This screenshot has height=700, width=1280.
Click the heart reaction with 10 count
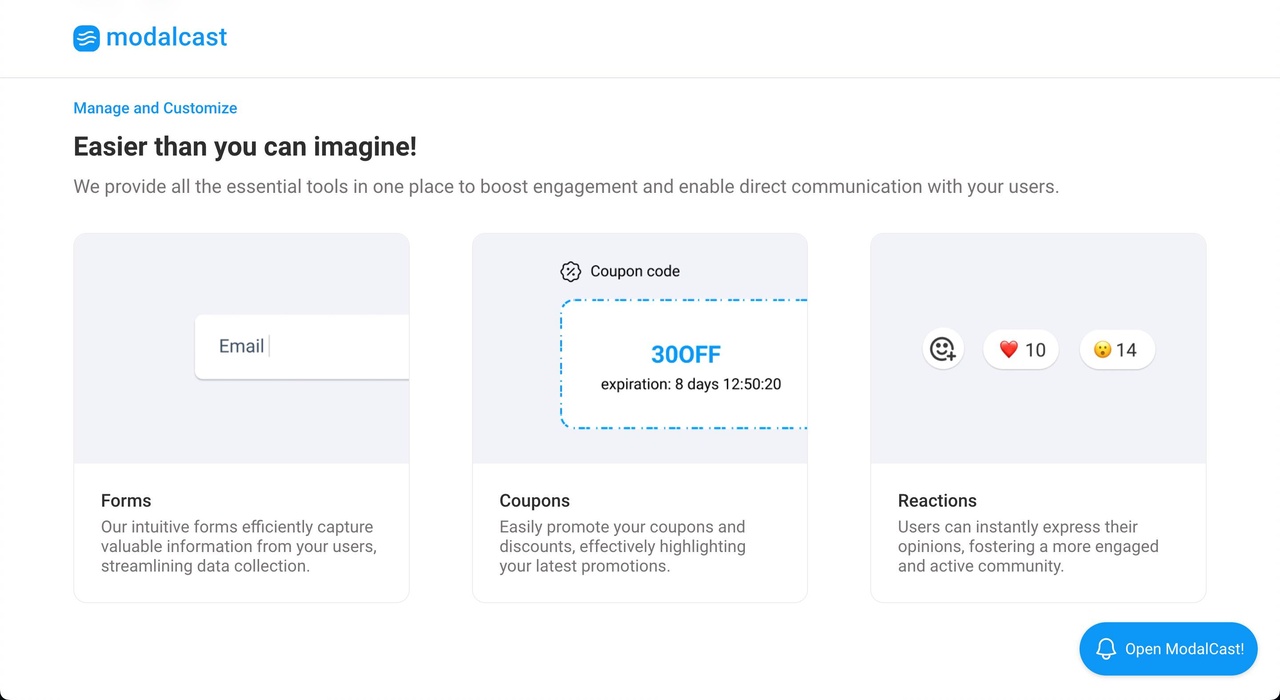click(x=1021, y=350)
